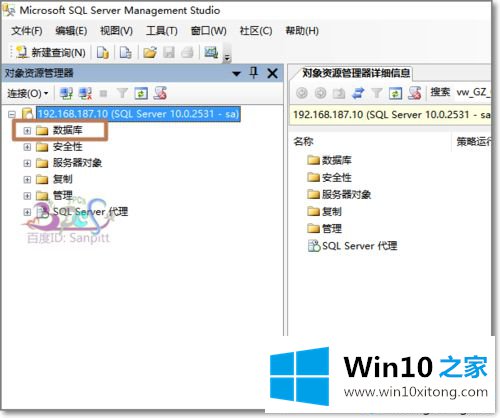This screenshot has height=418, width=500.
Task: Select 复制 folder in details list
Action: pyautogui.click(x=324, y=212)
